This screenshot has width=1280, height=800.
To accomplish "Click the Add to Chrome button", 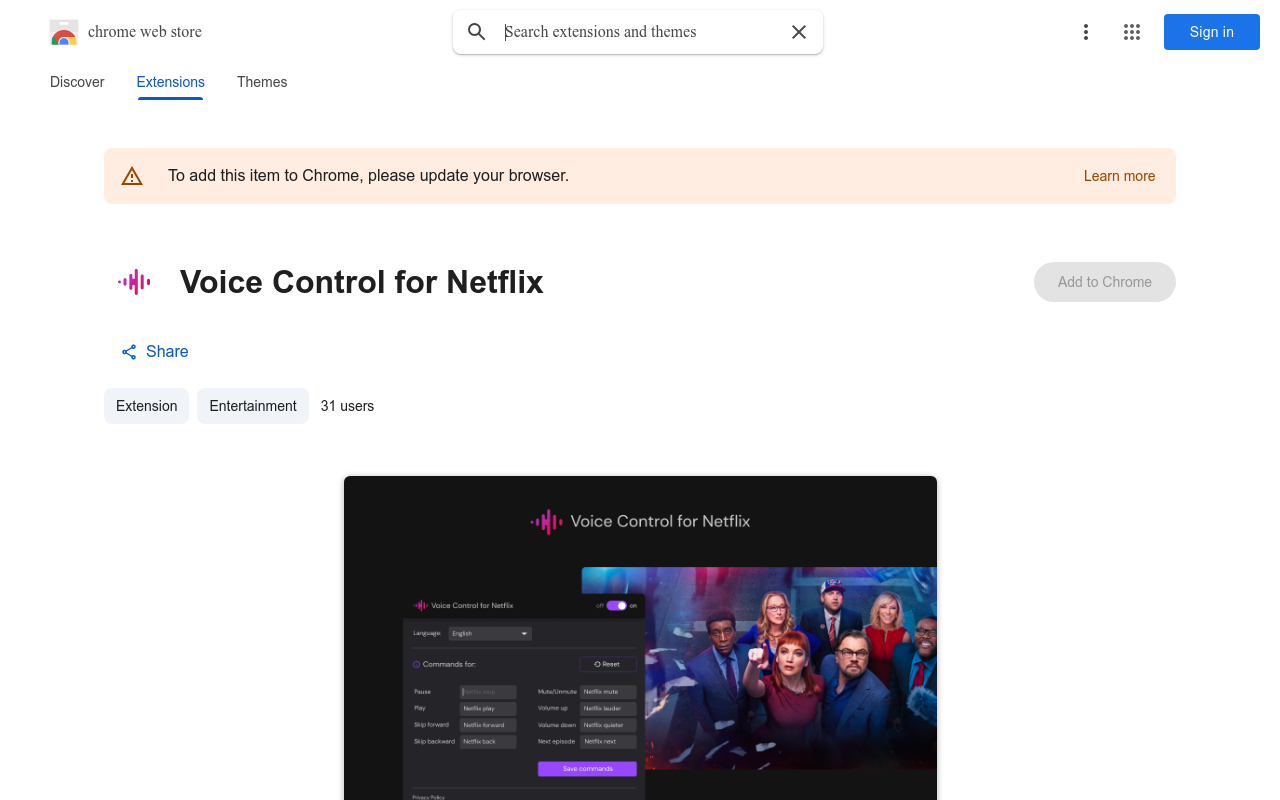I will coord(1105,282).
